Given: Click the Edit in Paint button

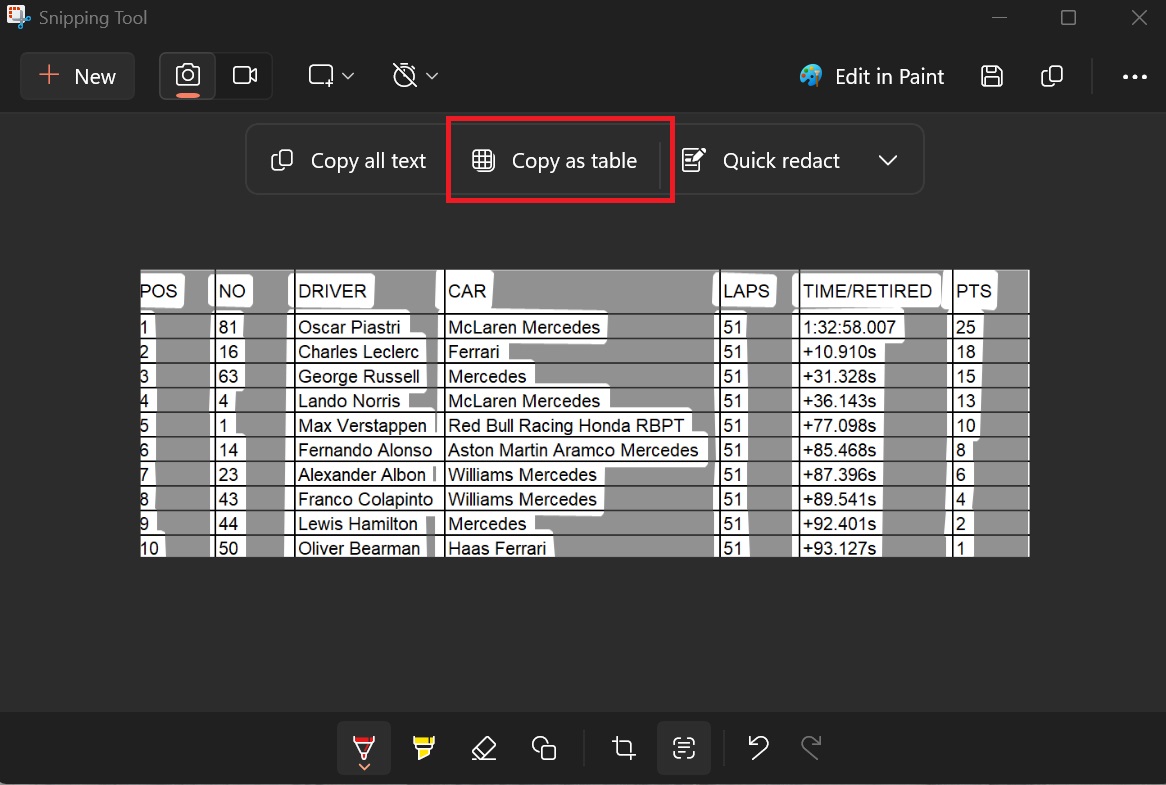Looking at the screenshot, I should tap(871, 76).
